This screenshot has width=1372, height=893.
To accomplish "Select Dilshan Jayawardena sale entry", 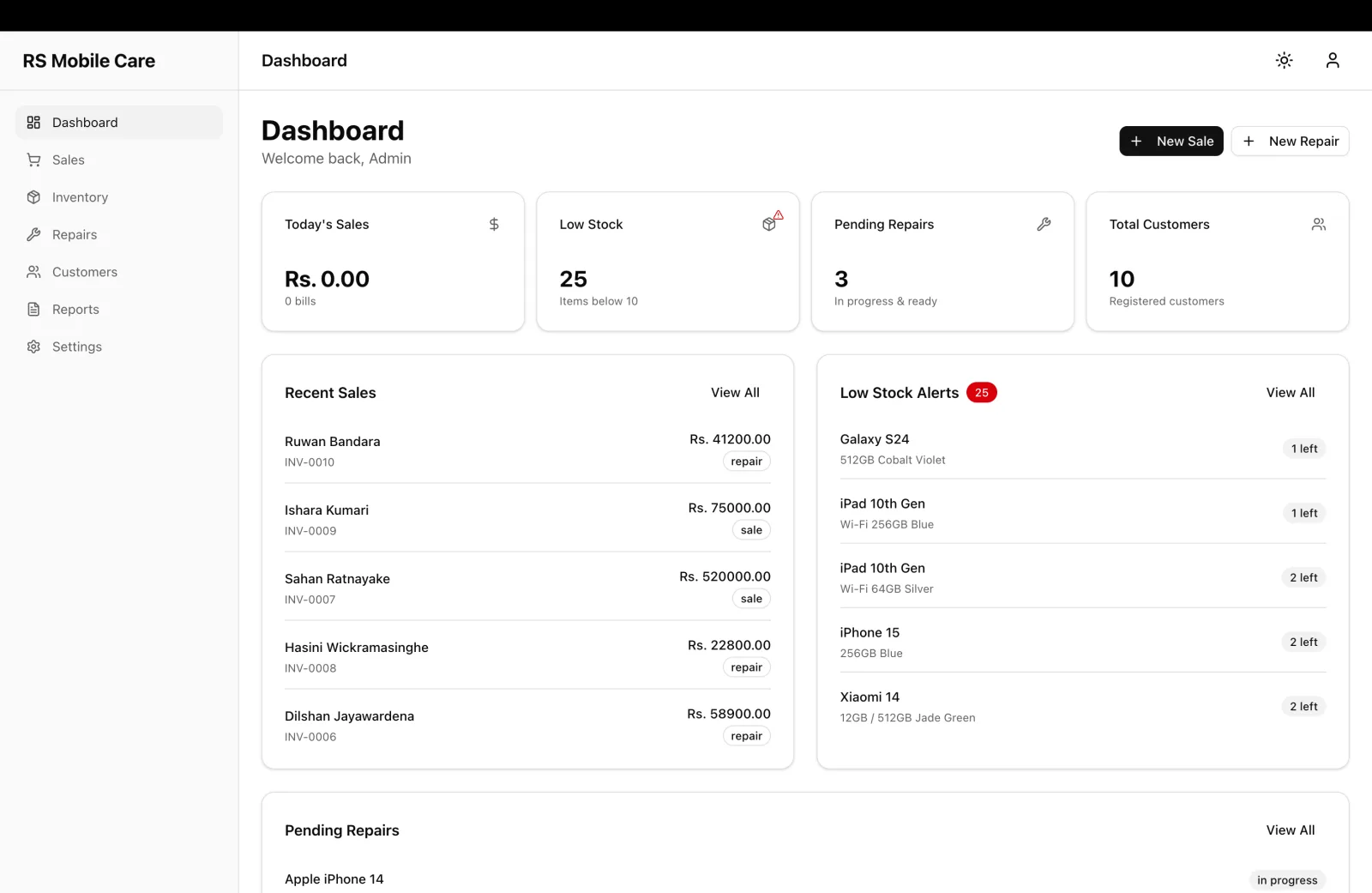I will (x=527, y=725).
